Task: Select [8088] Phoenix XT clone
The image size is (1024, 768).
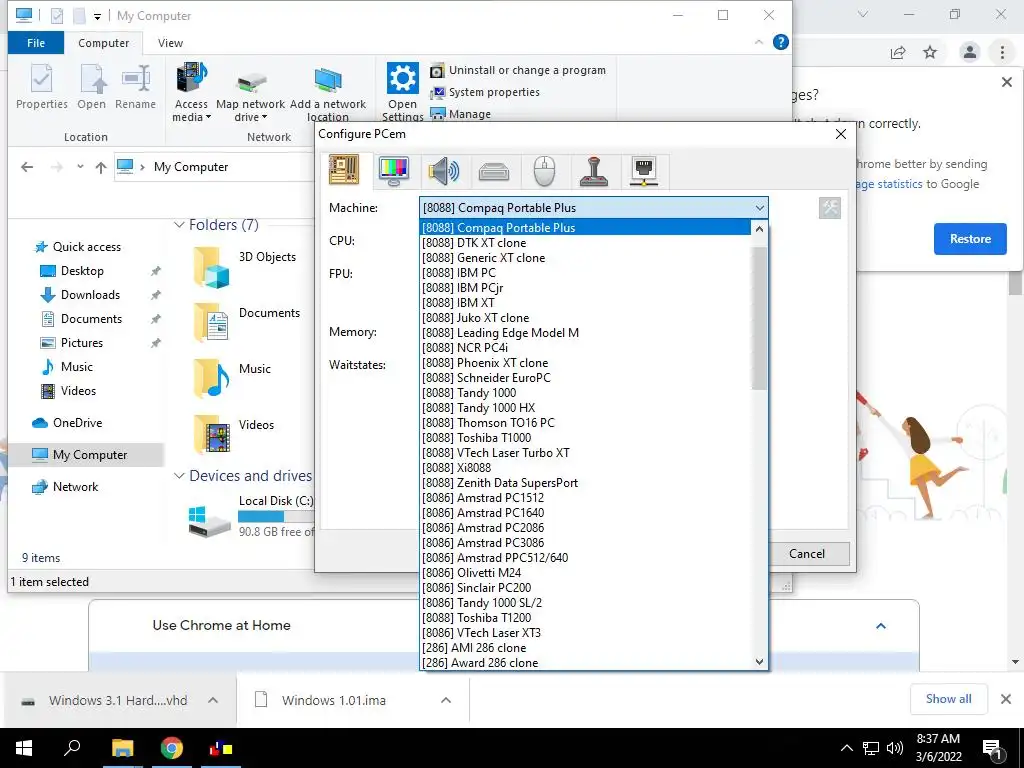Action: point(585,362)
